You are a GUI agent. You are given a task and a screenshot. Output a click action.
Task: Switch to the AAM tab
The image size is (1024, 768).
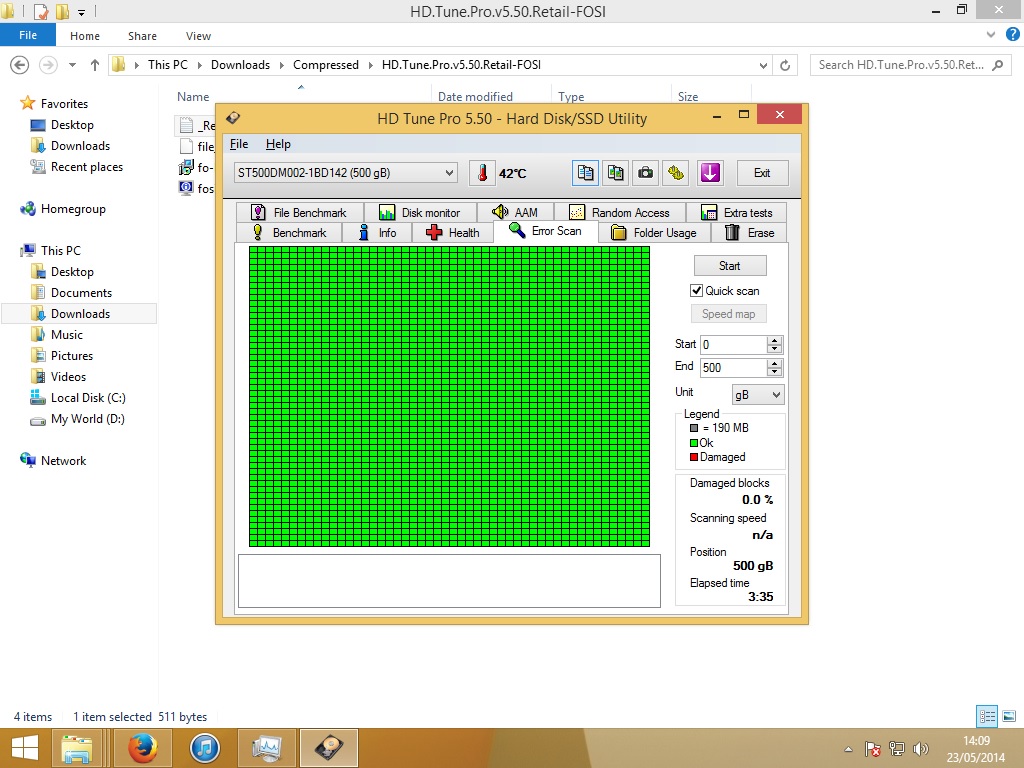point(515,213)
